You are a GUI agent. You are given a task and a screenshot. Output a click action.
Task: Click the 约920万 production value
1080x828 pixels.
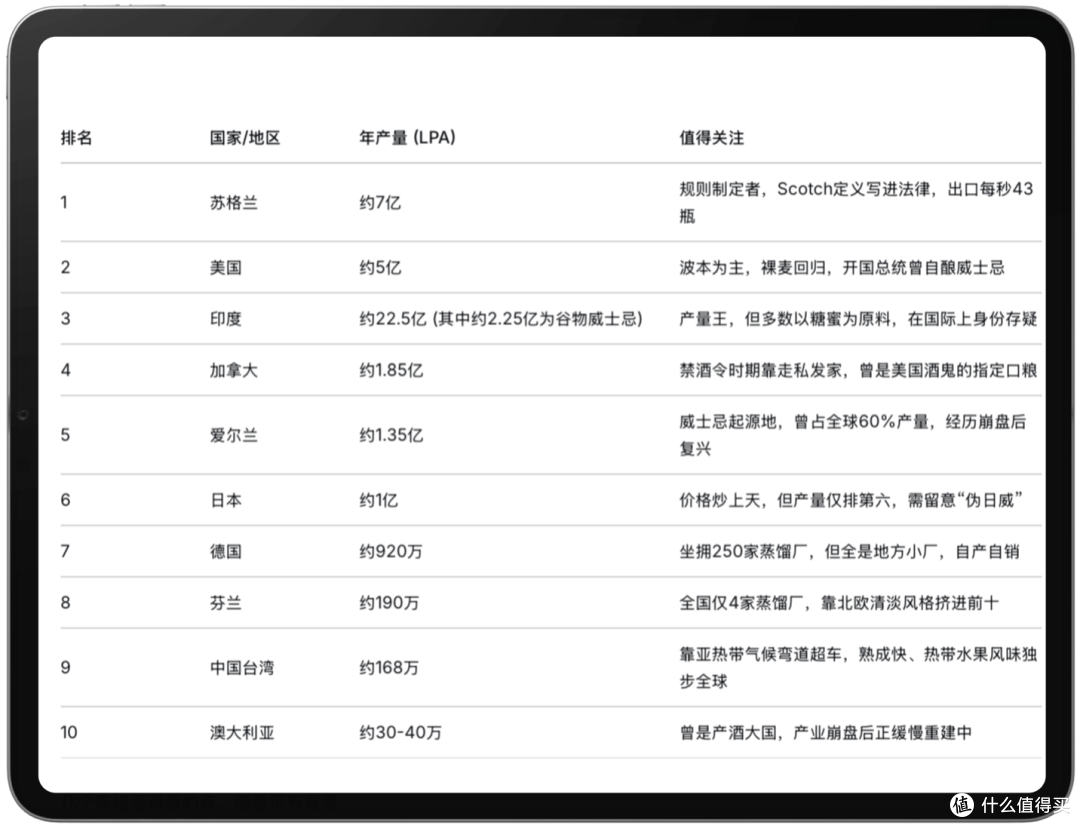pos(391,552)
